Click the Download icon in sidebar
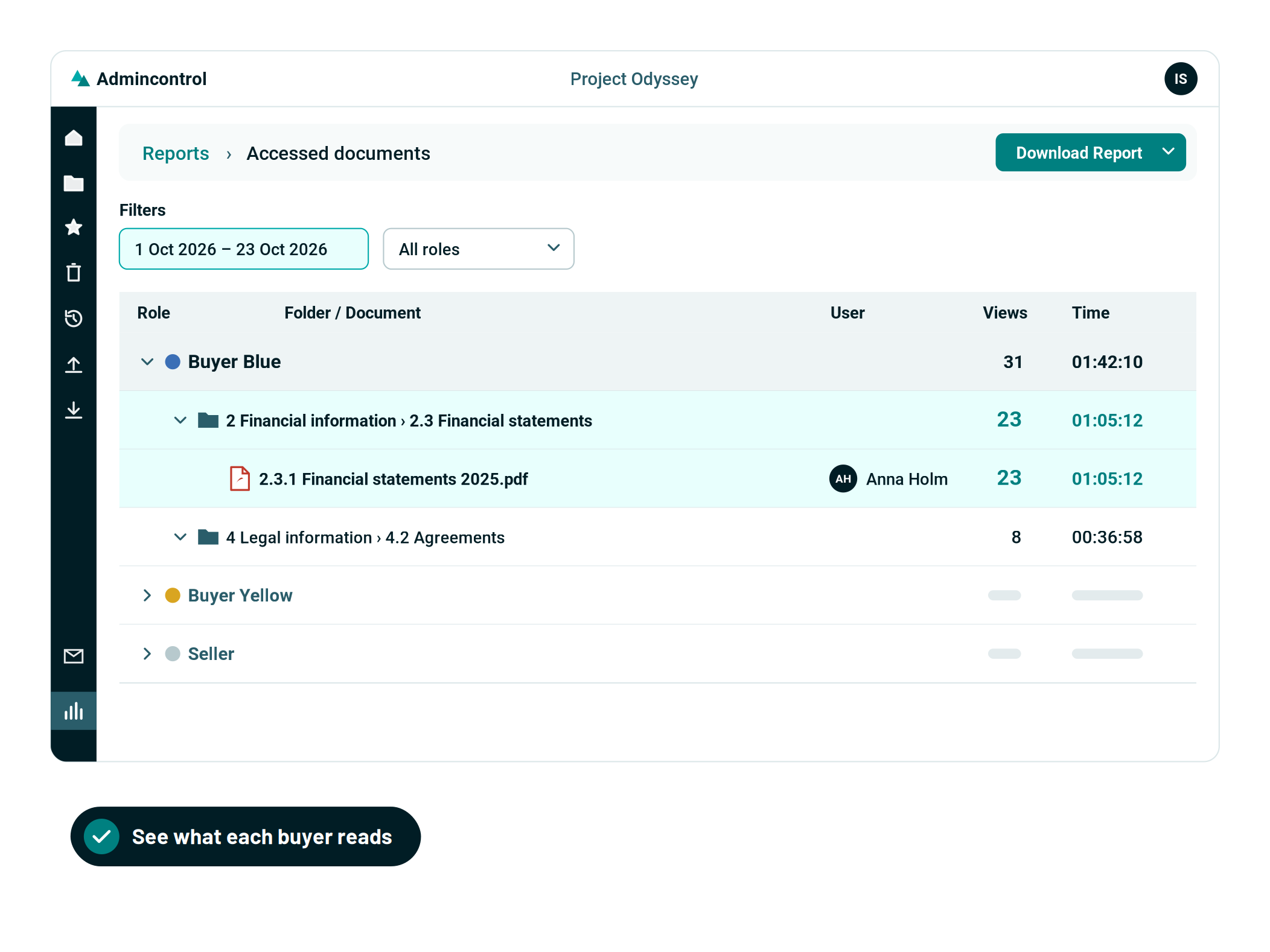 74,410
